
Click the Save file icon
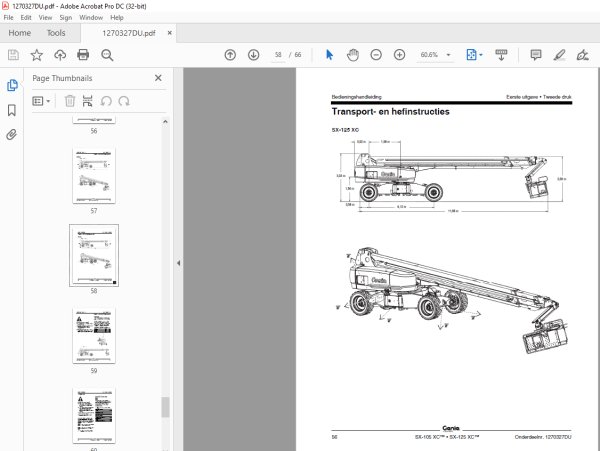pyautogui.click(x=13, y=55)
